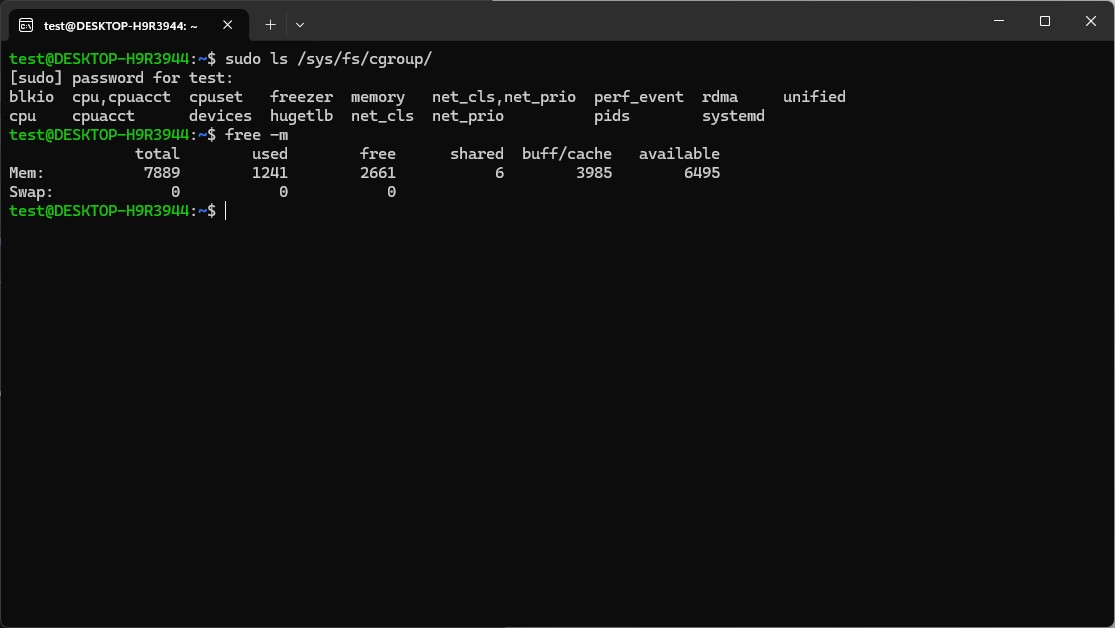The image size is (1115, 628).
Task: Click the total memory value 7889
Action: tap(161, 173)
